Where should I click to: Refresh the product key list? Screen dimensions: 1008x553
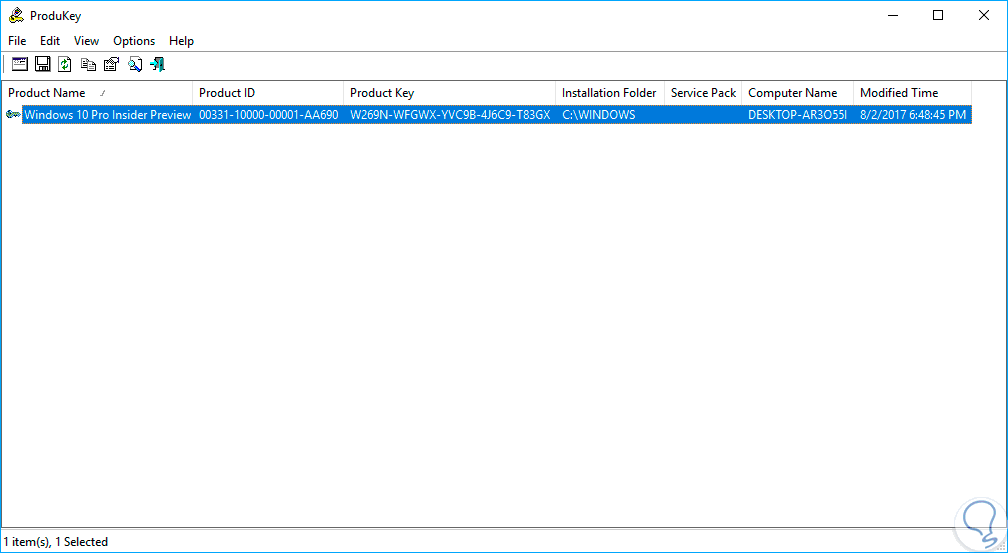pos(64,64)
